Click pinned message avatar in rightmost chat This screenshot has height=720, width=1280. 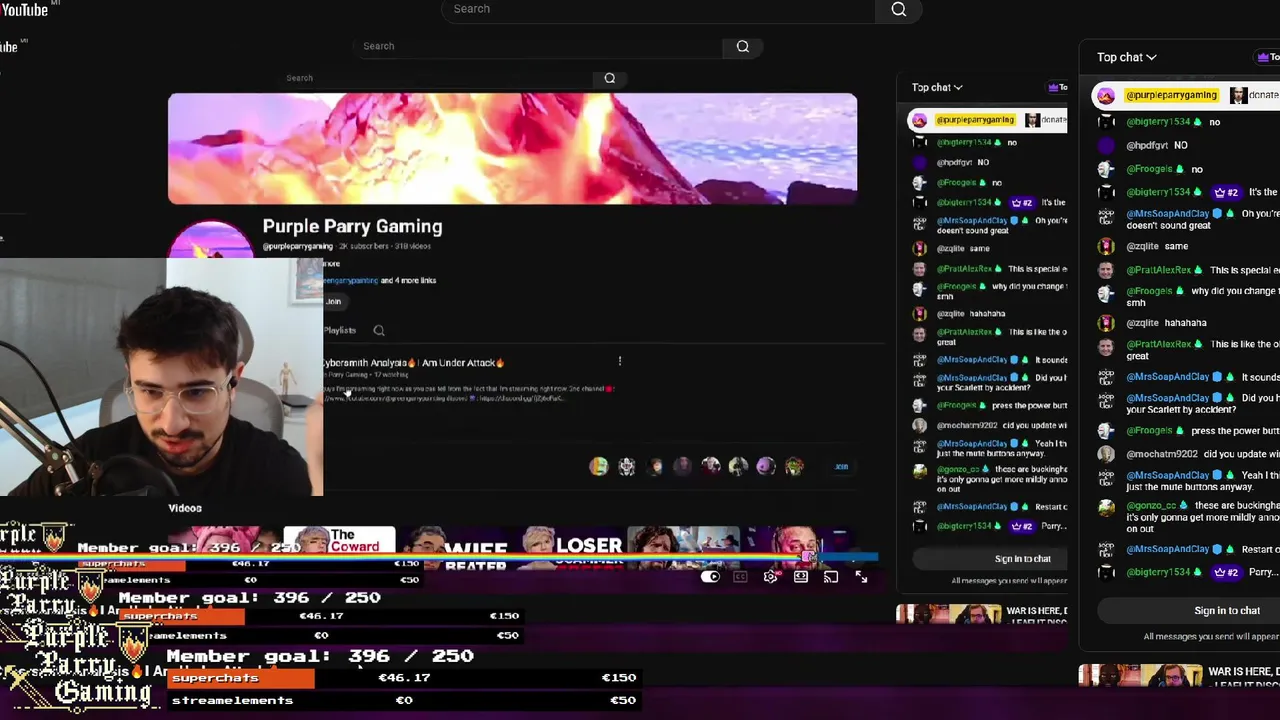(x=1106, y=96)
